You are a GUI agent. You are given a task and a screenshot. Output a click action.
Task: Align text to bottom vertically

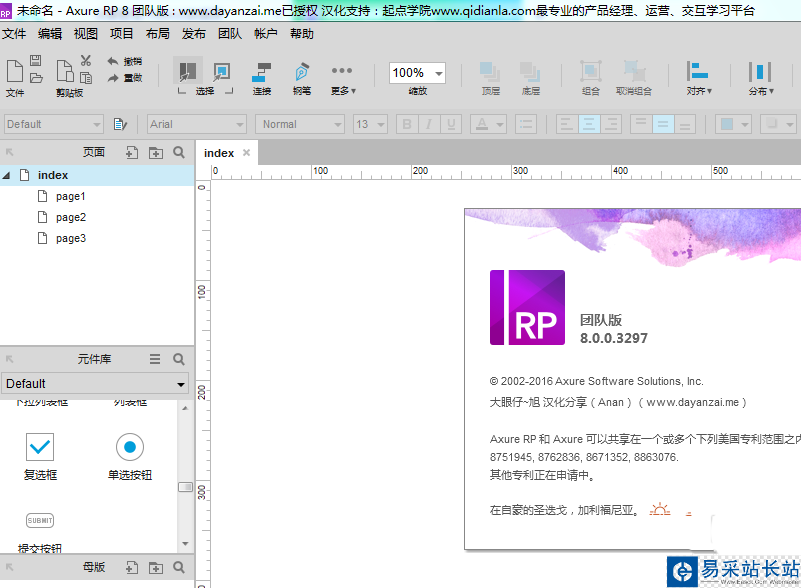(x=685, y=124)
